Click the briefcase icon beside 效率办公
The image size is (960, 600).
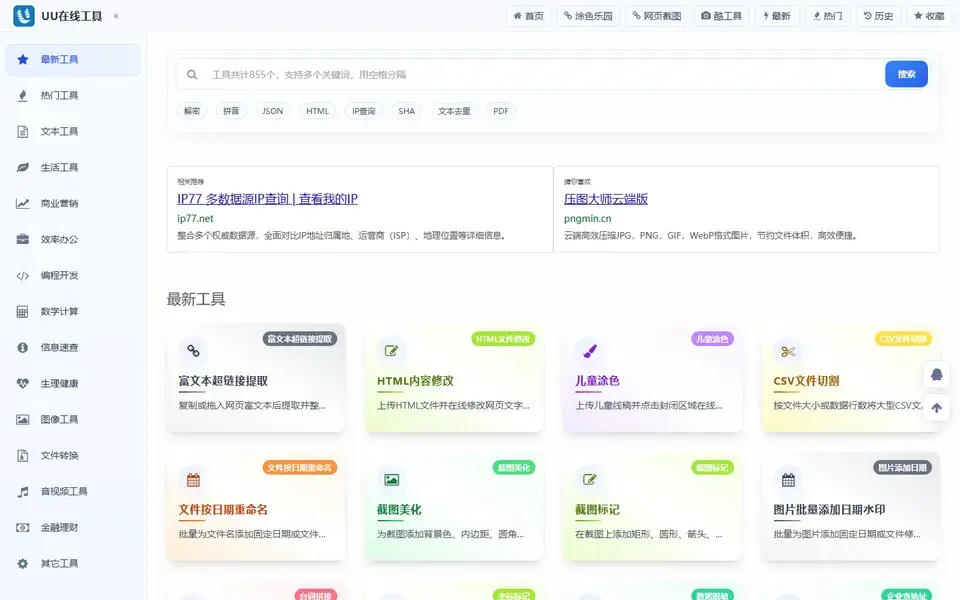(x=23, y=239)
